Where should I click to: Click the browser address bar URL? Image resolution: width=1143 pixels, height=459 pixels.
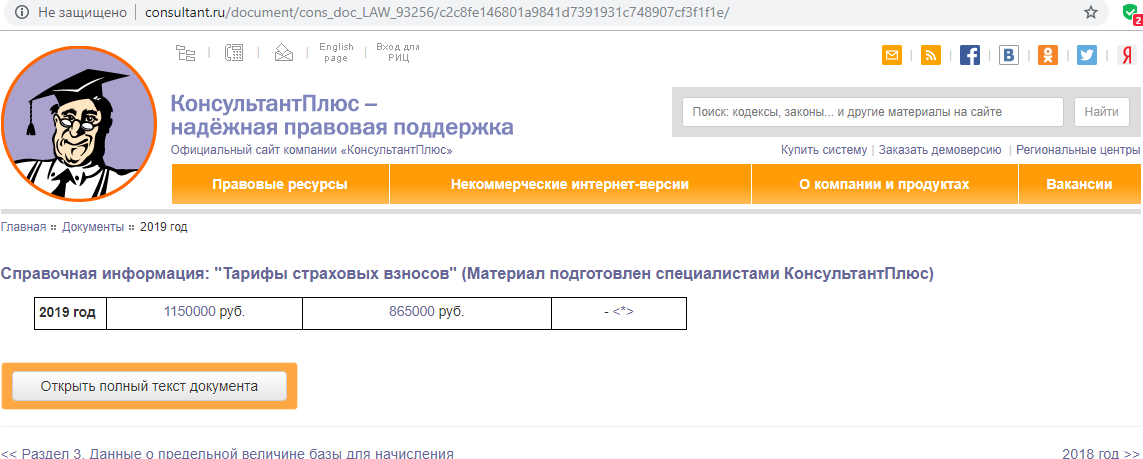tap(437, 13)
